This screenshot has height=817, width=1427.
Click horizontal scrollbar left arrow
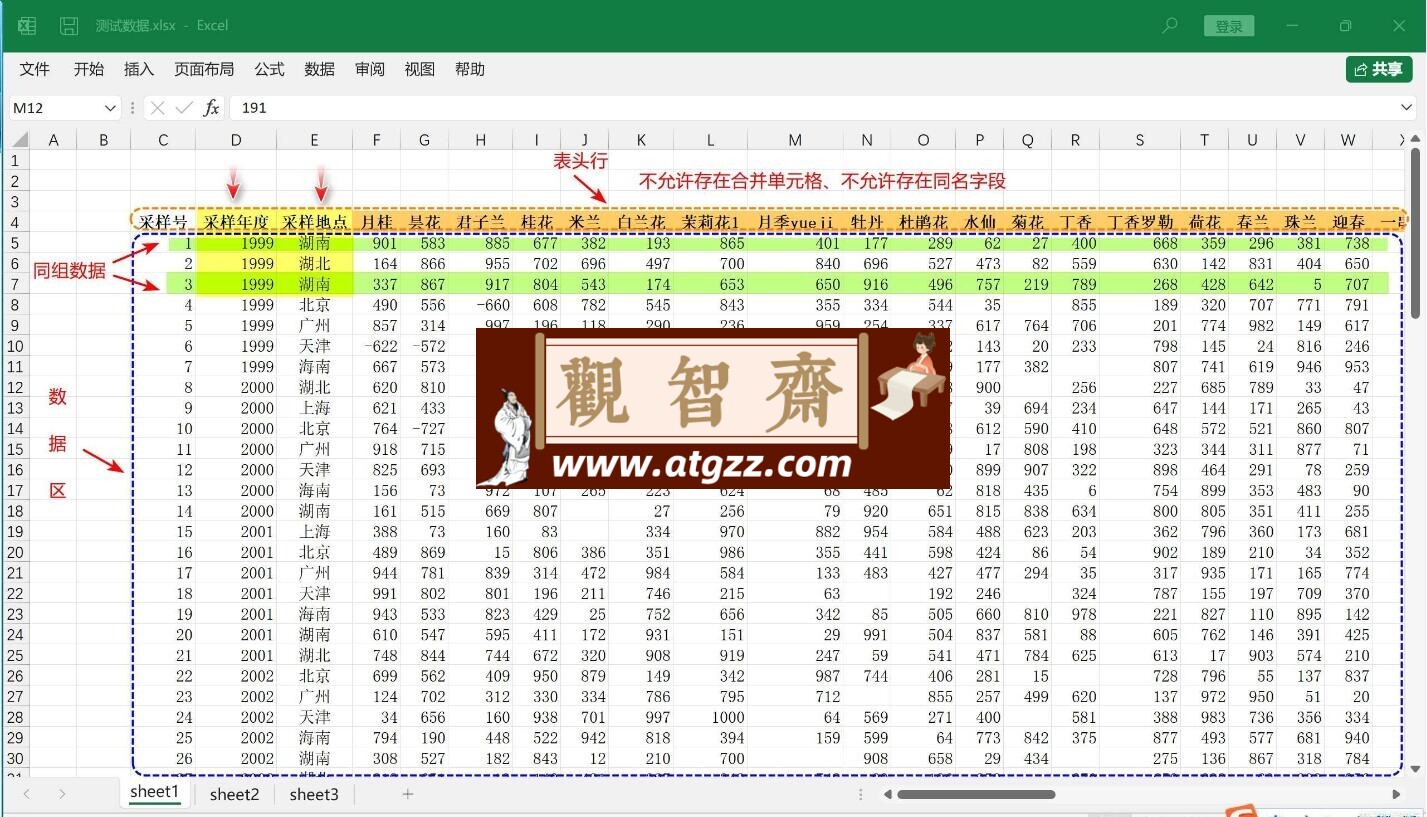click(886, 795)
